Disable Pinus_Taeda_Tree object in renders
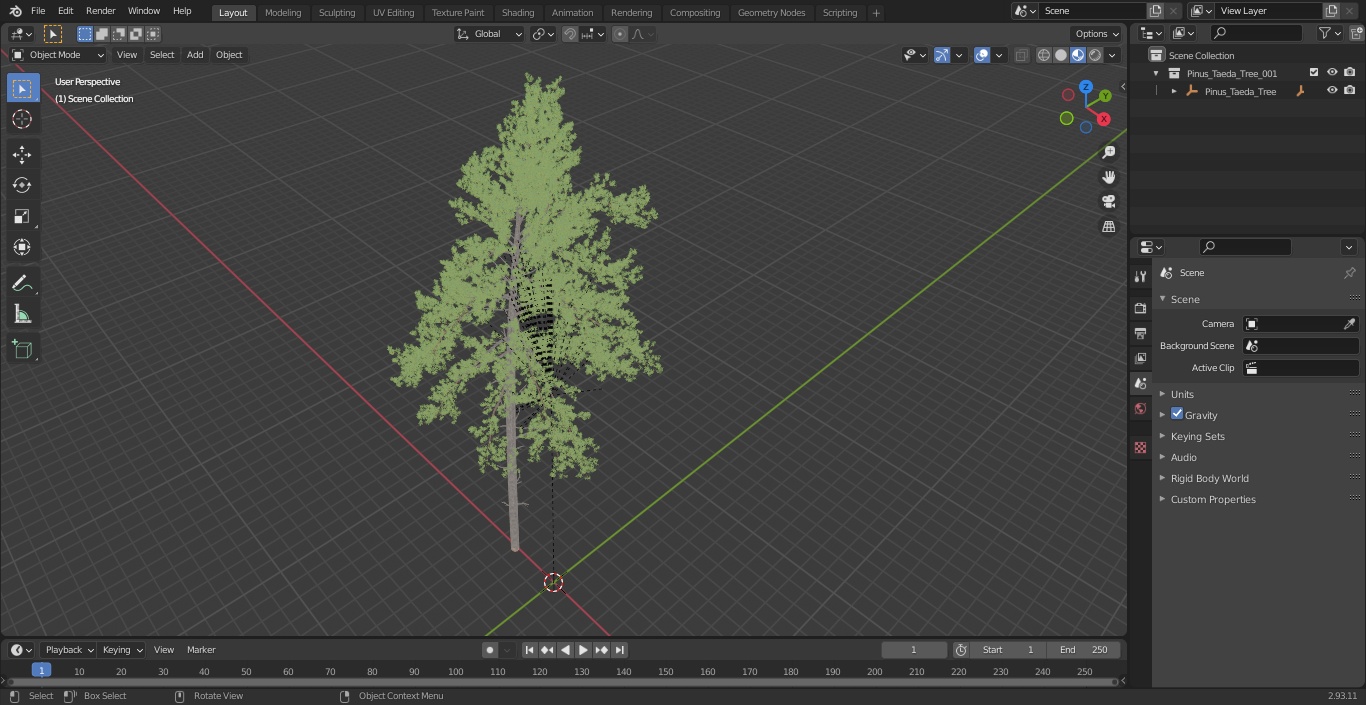 (1350, 91)
